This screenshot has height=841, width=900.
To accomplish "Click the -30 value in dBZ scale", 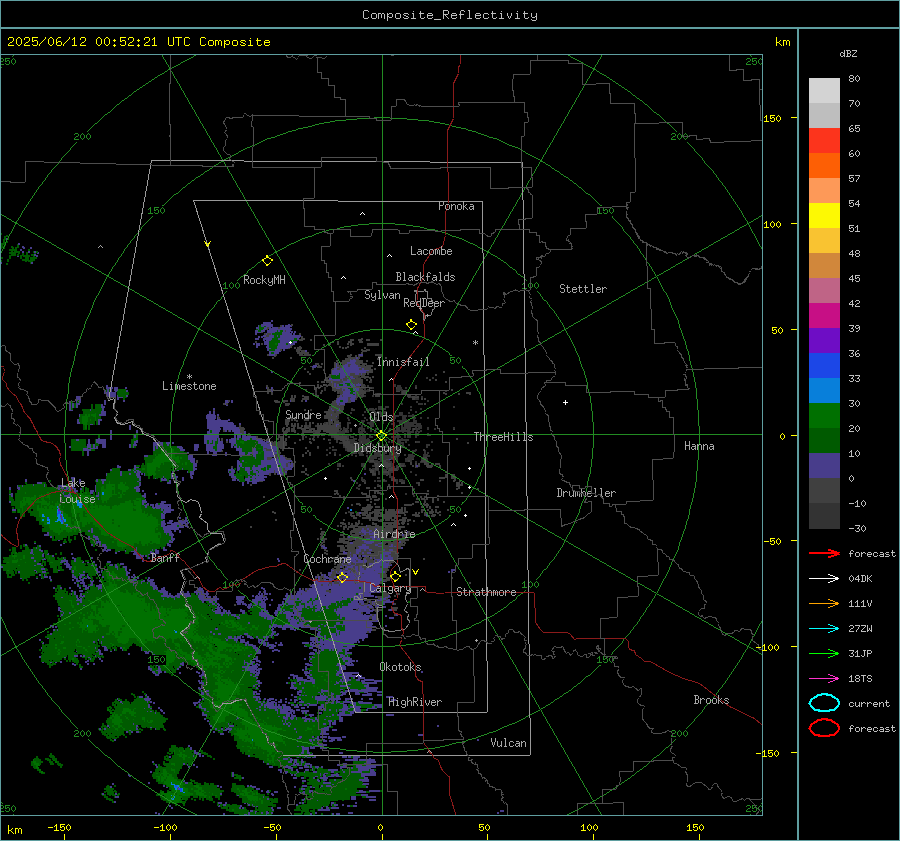I will (x=857, y=528).
